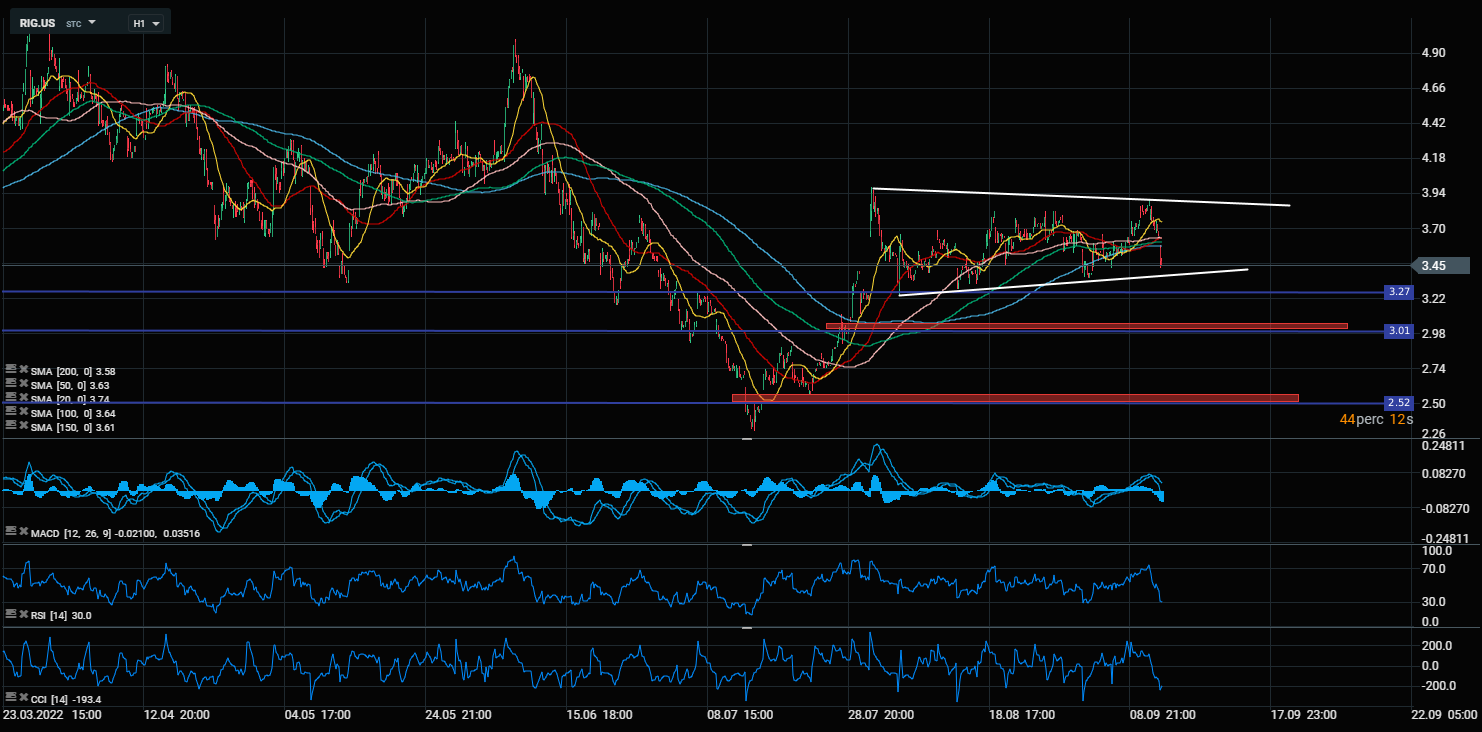Remove the SMA 50 indicator
This screenshot has height=732, width=1482.
click(x=23, y=384)
